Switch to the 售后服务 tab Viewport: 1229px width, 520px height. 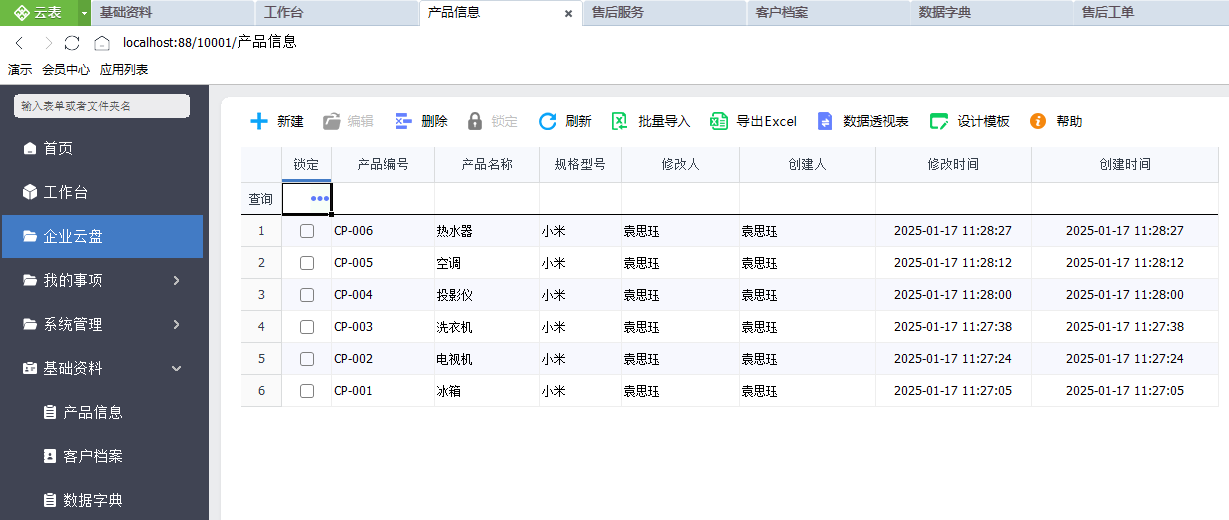tap(618, 13)
